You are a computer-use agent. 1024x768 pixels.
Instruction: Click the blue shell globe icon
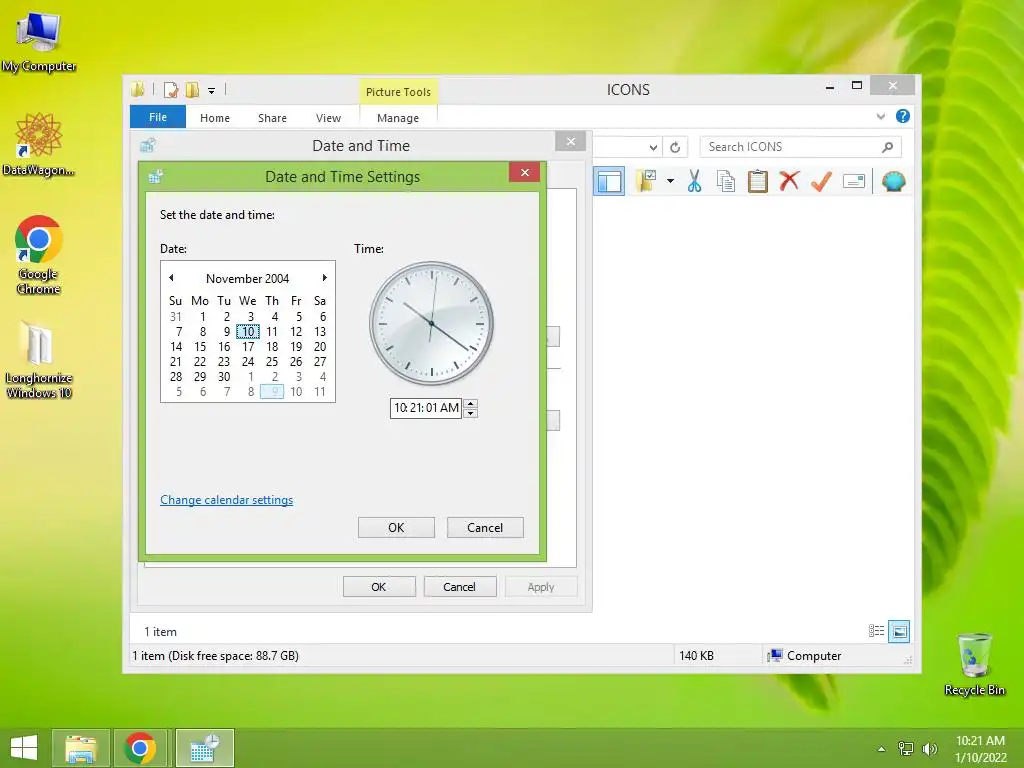[893, 181]
